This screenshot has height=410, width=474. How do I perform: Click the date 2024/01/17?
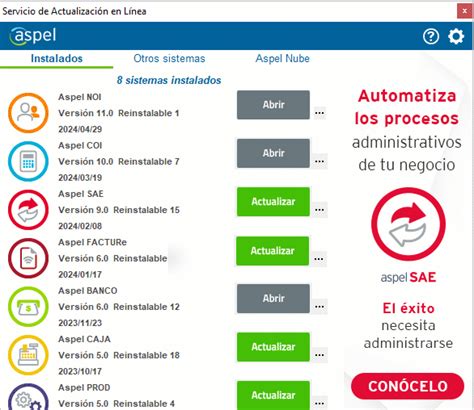point(80,274)
